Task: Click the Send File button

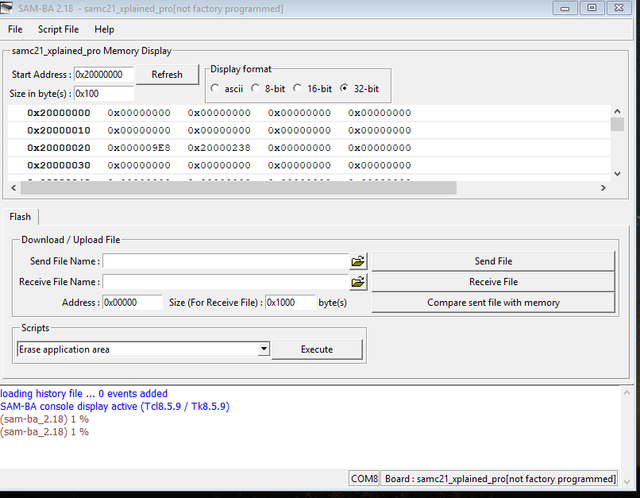Action: [x=493, y=261]
